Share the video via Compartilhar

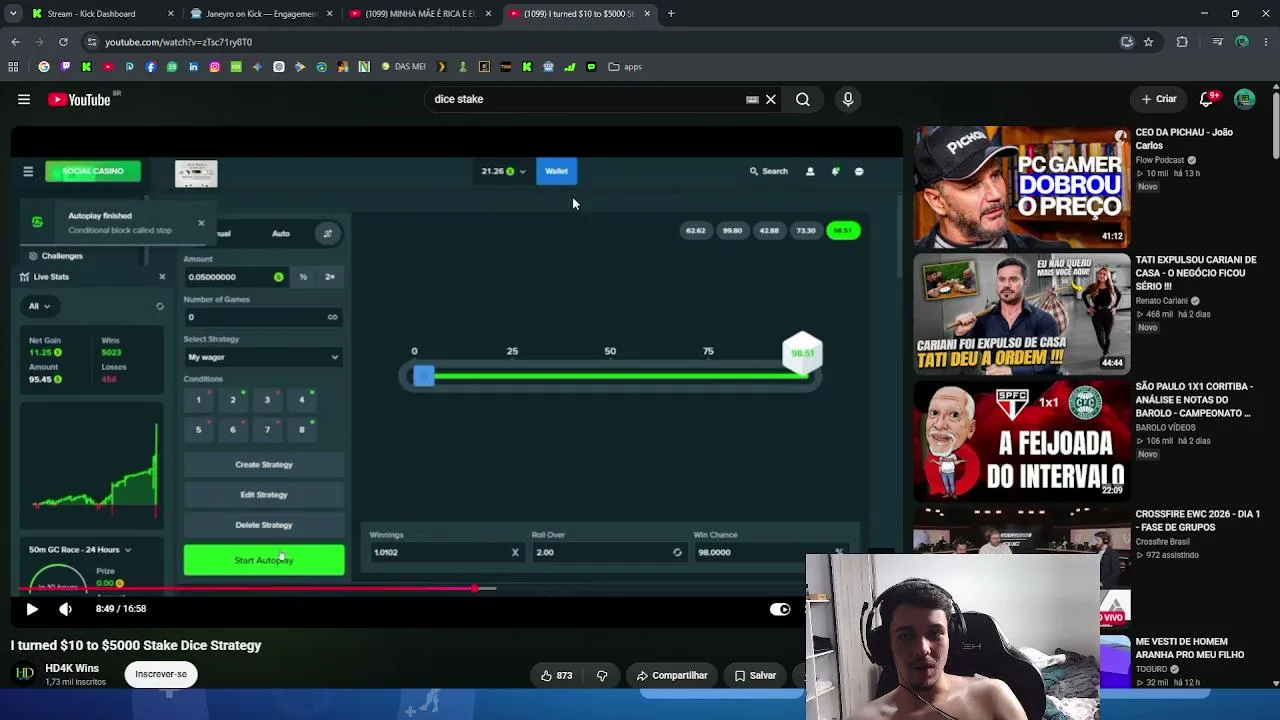[x=671, y=675]
